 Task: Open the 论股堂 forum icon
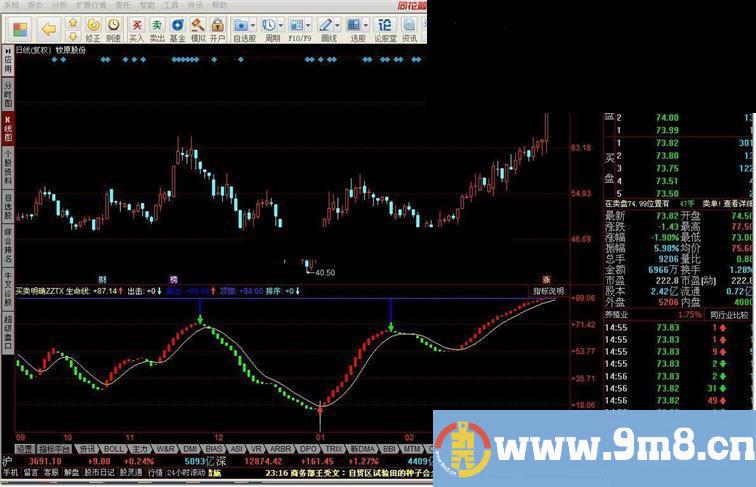pyautogui.click(x=385, y=27)
